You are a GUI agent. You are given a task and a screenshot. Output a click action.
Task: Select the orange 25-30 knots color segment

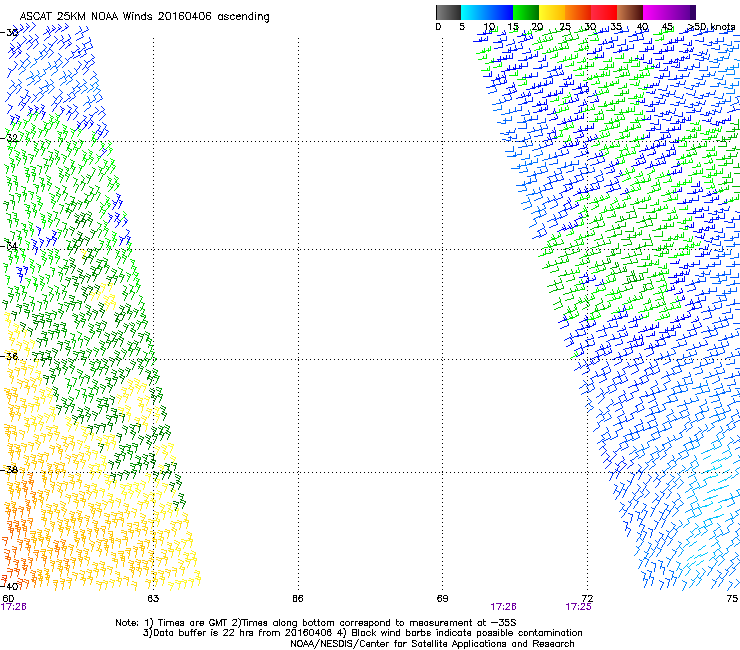click(578, 12)
